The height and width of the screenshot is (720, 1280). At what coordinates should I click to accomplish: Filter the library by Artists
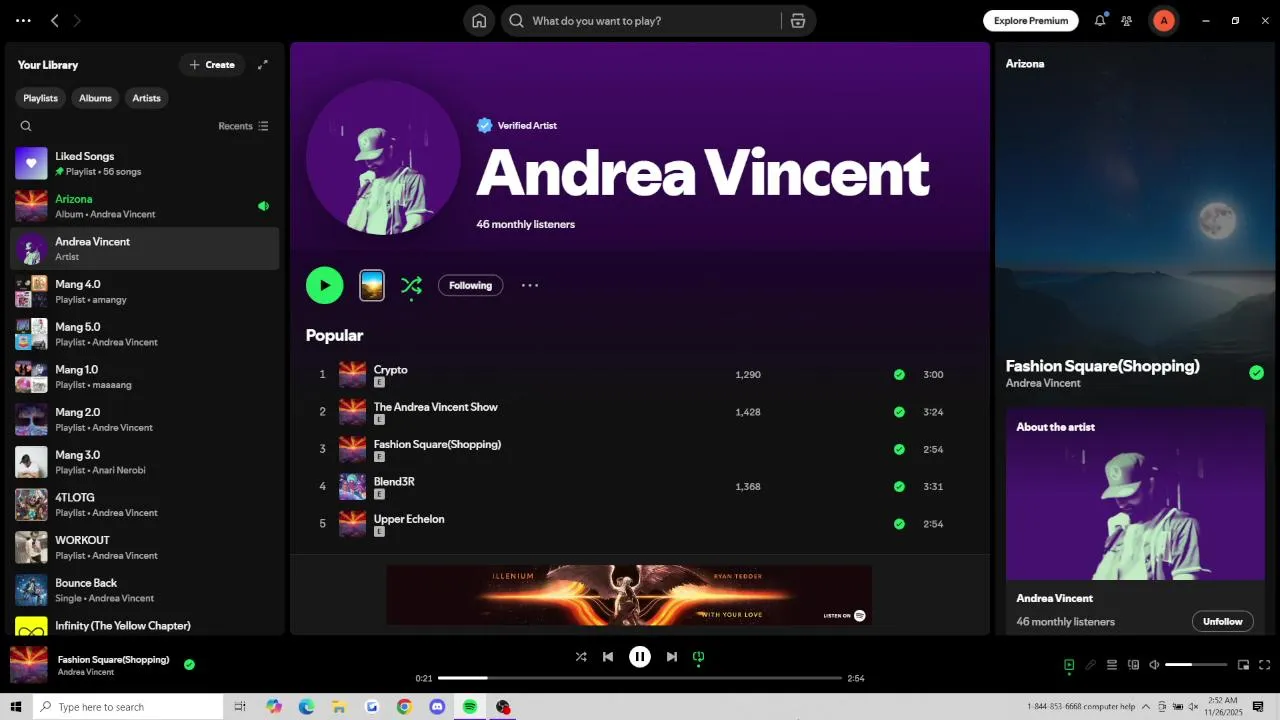(147, 98)
